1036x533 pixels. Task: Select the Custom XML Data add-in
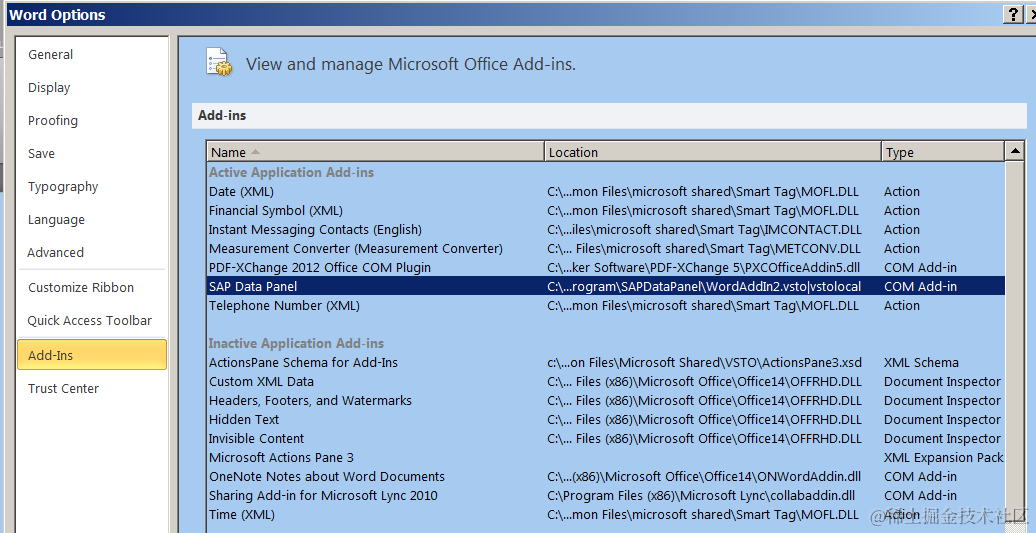(x=606, y=382)
